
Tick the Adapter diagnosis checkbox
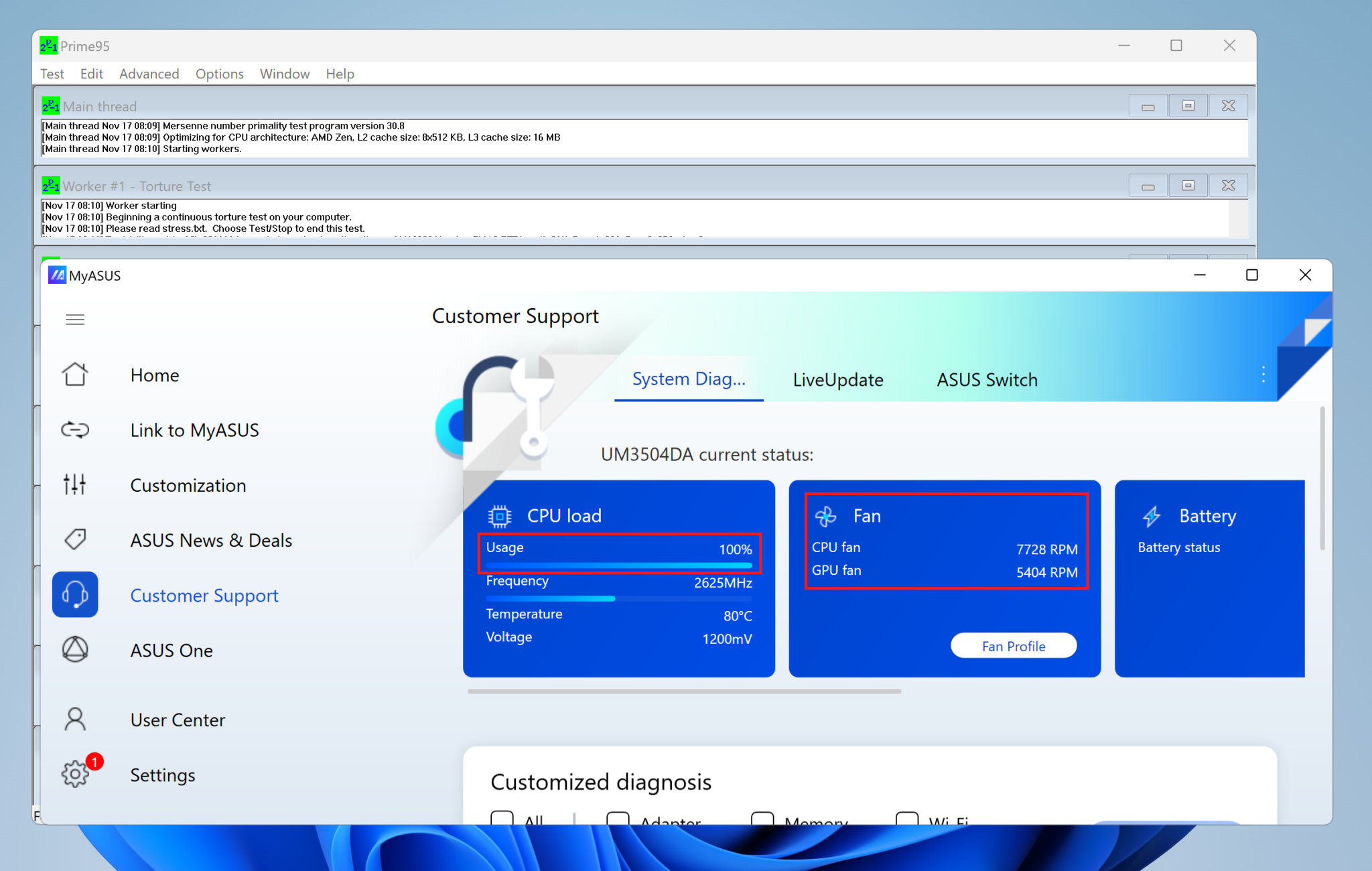click(617, 818)
